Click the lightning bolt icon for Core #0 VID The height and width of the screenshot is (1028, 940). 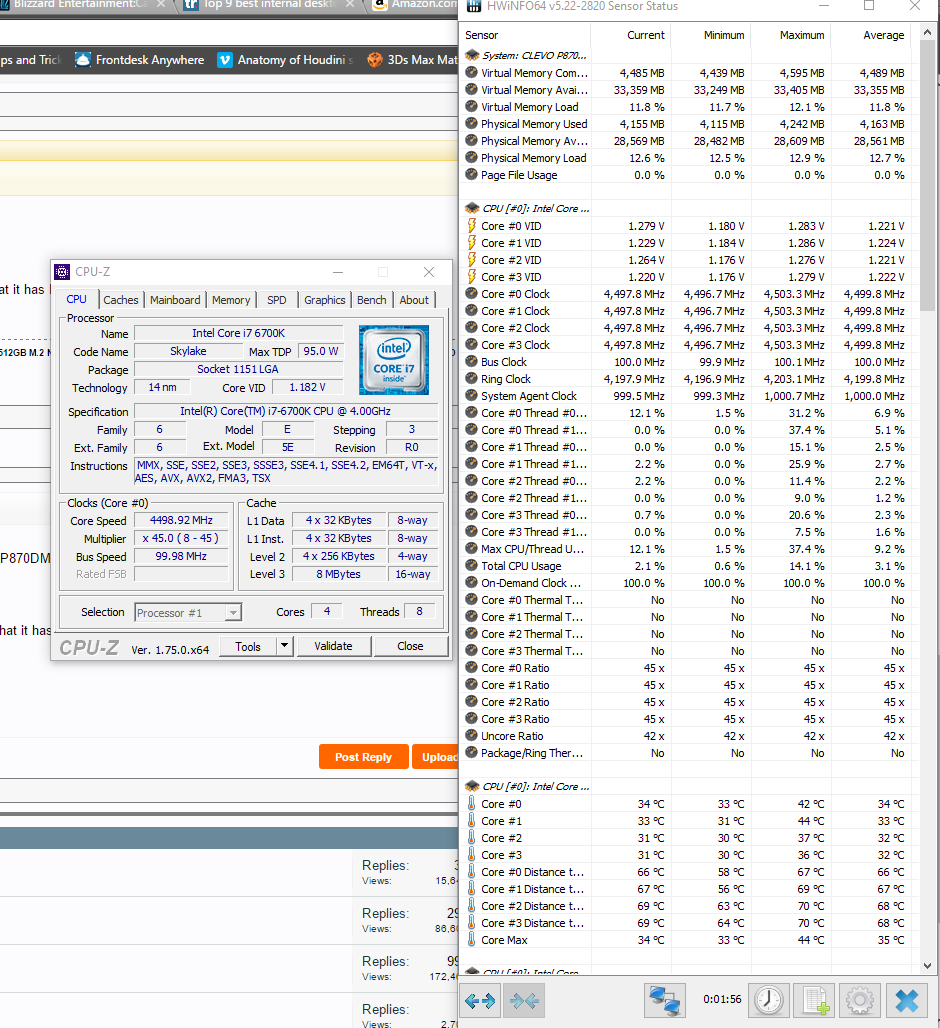click(x=471, y=226)
